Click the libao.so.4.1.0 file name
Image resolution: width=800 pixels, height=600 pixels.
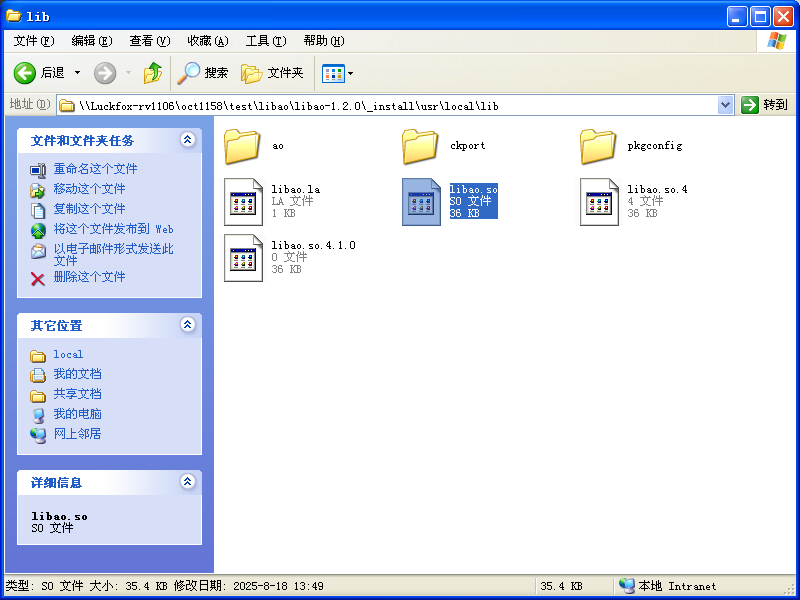click(x=313, y=245)
